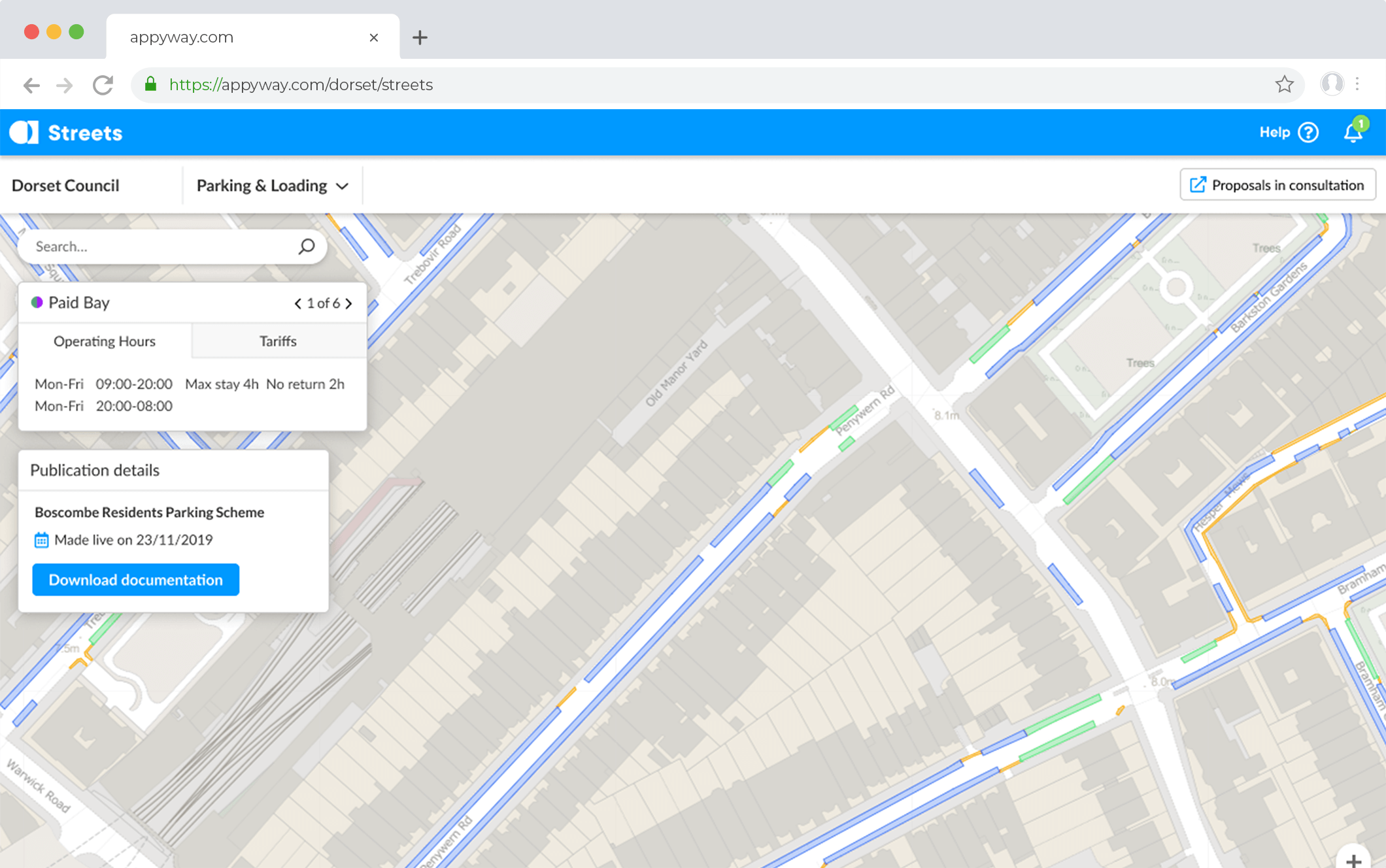Select the Operating Hours tab

click(105, 341)
